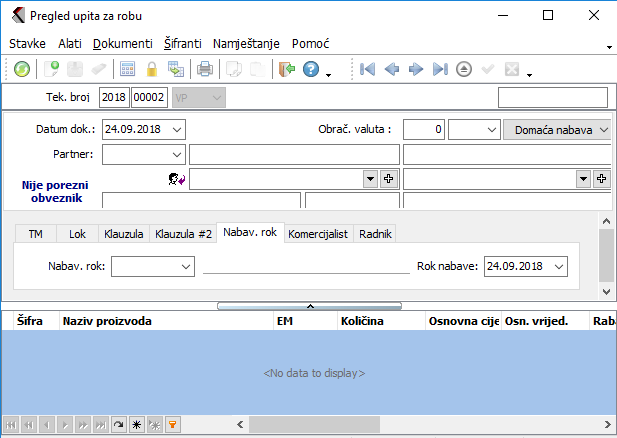Click the calculator icon in toolbar
Viewport: 617px width, 438px height.
click(x=128, y=69)
